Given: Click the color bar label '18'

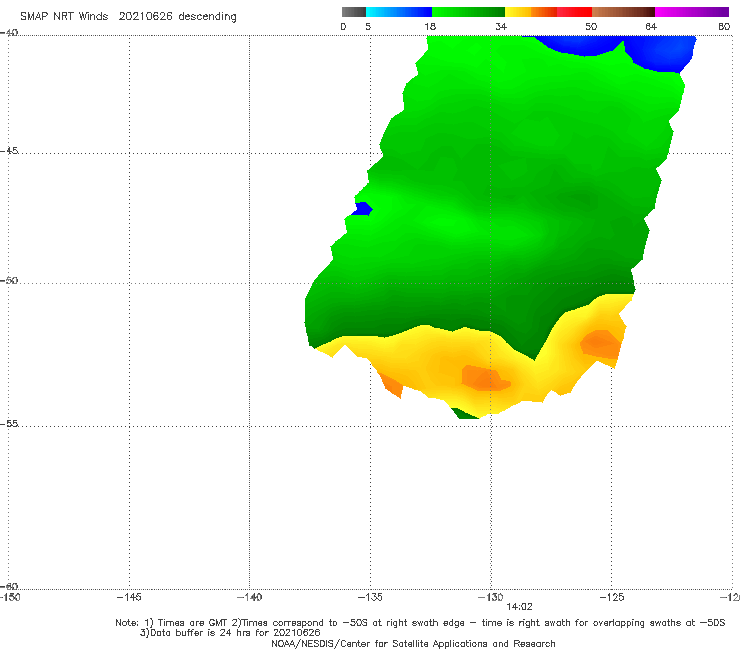Looking at the screenshot, I should (x=430, y=27).
